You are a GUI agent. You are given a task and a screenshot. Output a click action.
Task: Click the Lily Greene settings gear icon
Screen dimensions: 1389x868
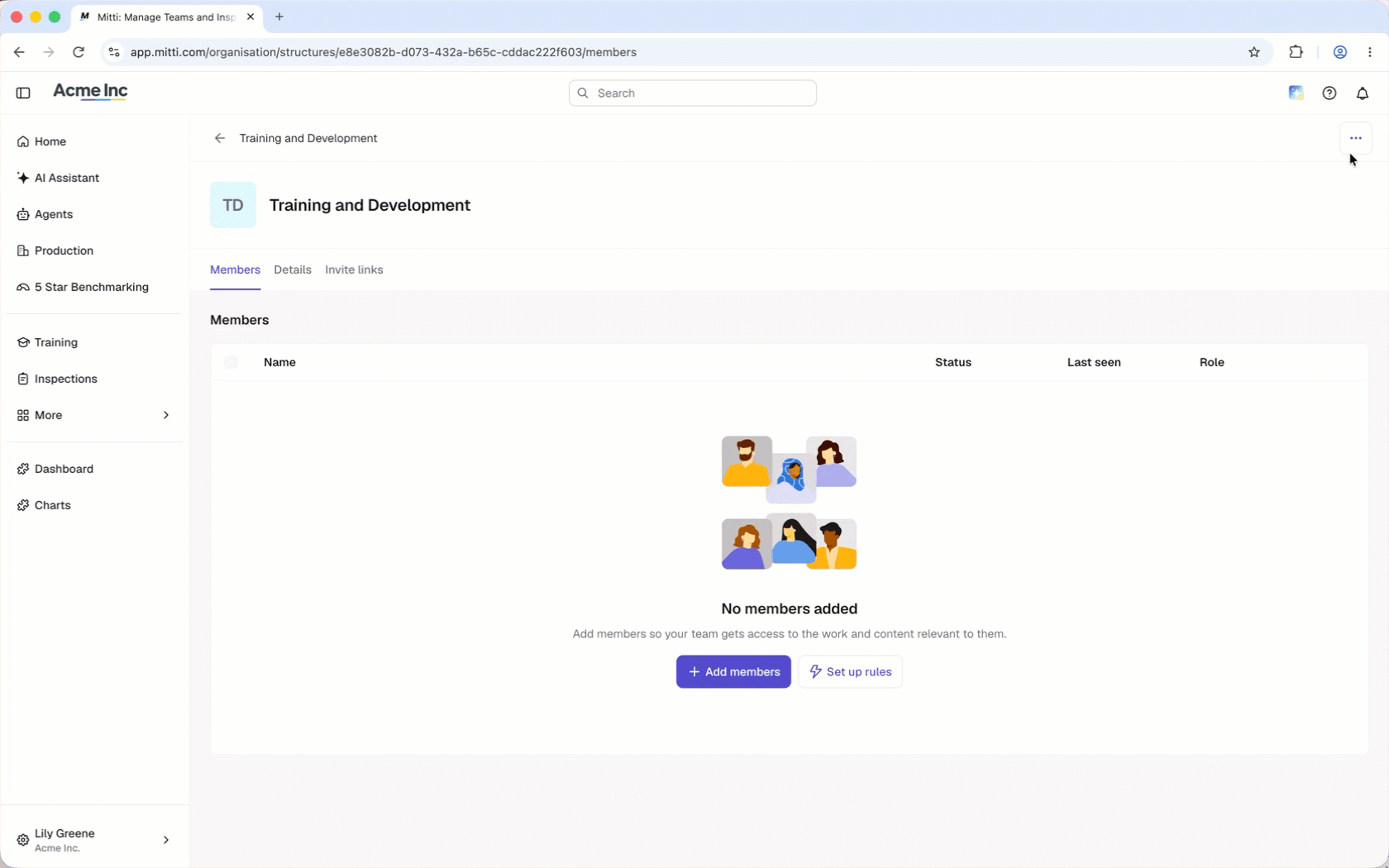pos(23,840)
